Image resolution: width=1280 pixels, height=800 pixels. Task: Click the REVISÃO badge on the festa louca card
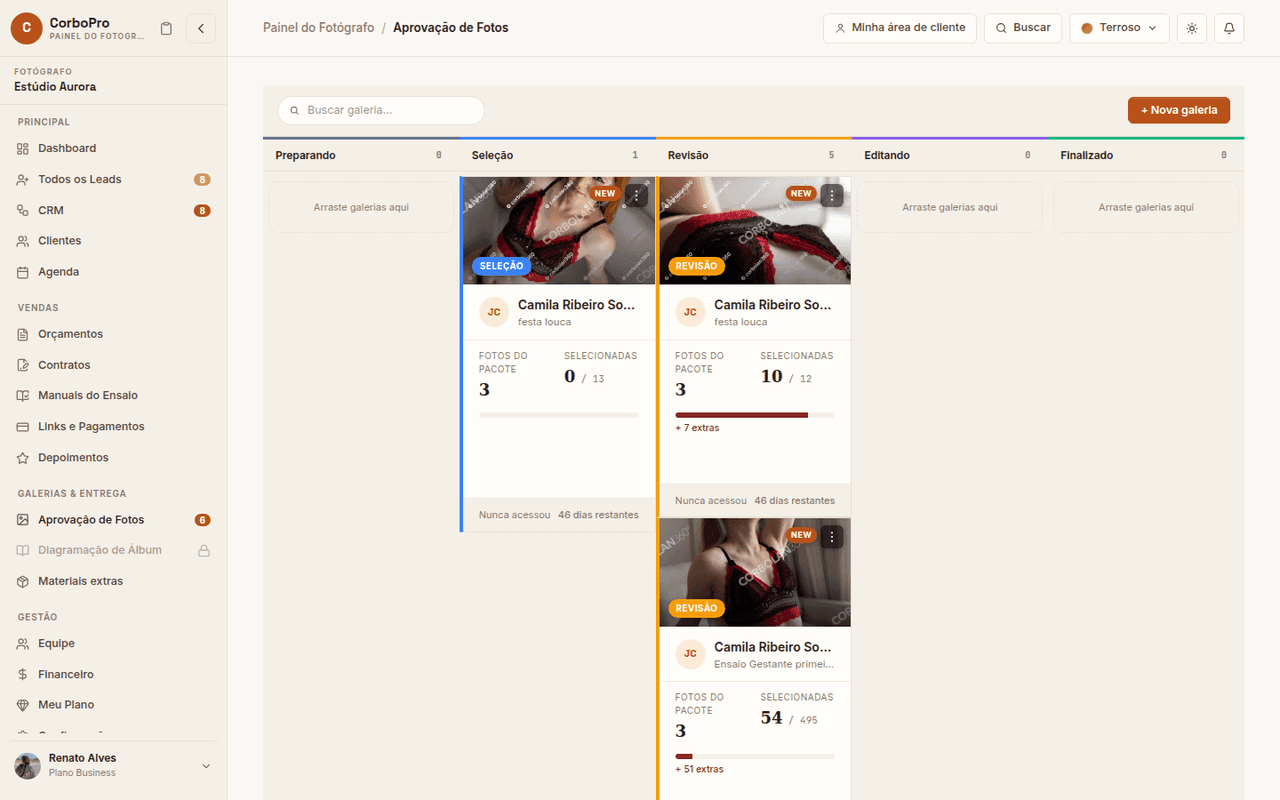696,266
